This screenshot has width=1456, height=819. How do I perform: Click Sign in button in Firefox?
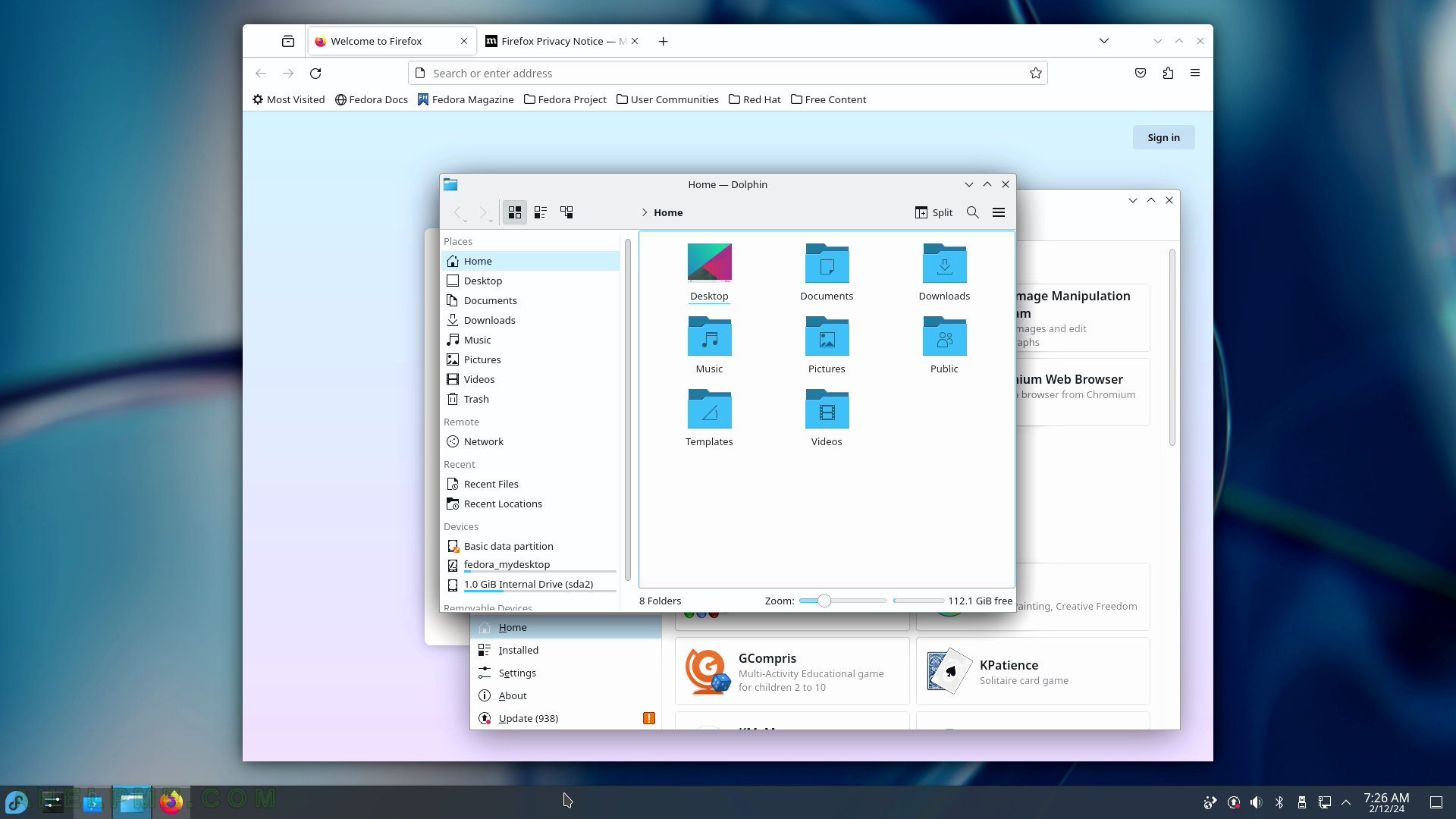click(1163, 137)
